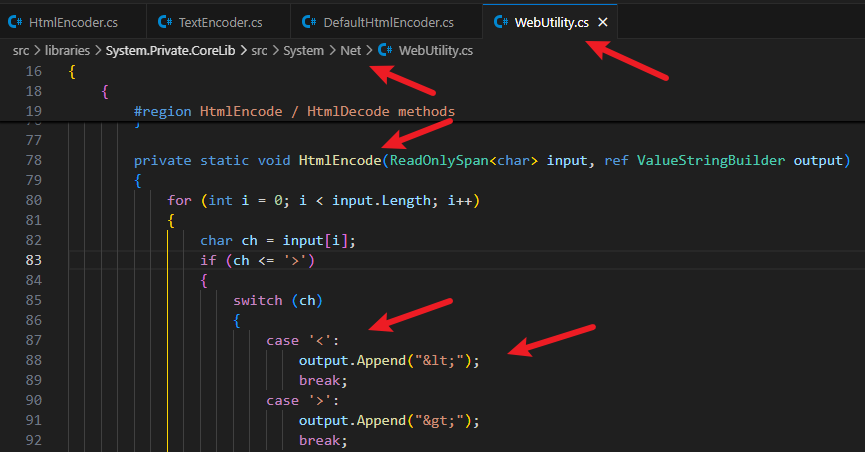865x452 pixels.
Task: Click the 'switch (ch)' statement
Action: click(278, 300)
